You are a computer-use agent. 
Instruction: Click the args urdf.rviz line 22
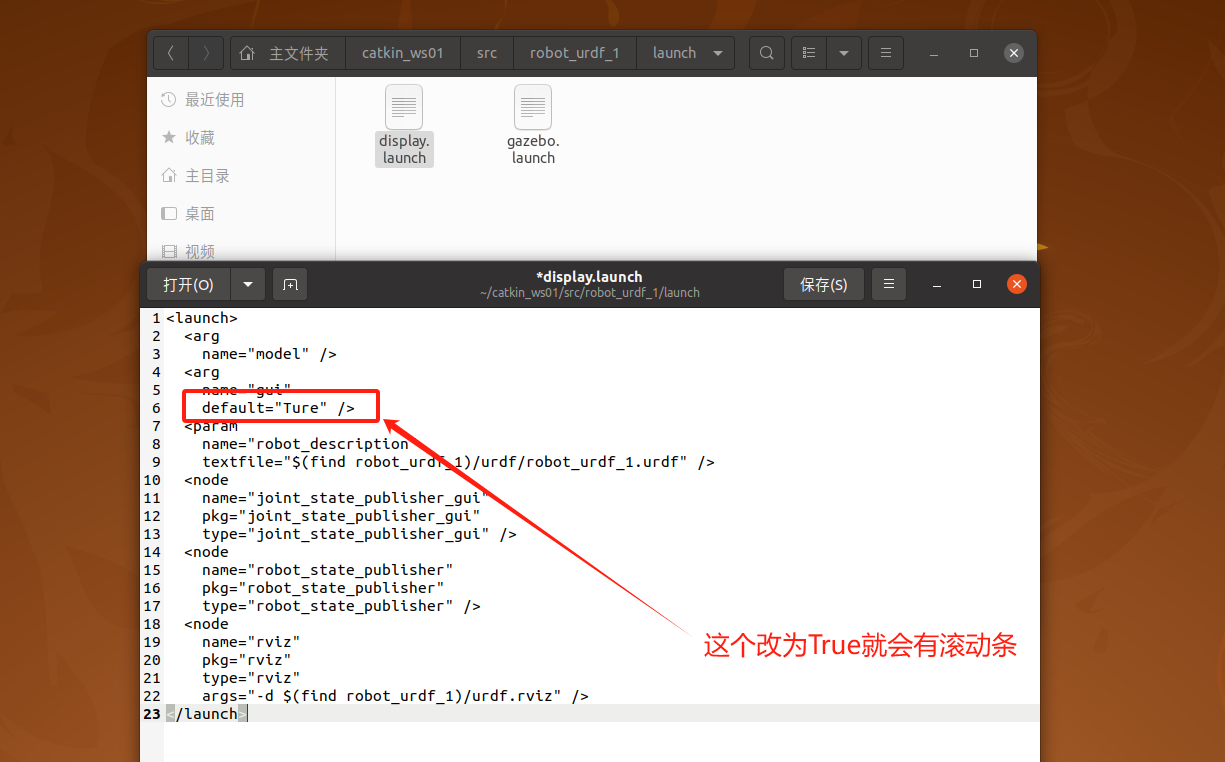click(395, 696)
